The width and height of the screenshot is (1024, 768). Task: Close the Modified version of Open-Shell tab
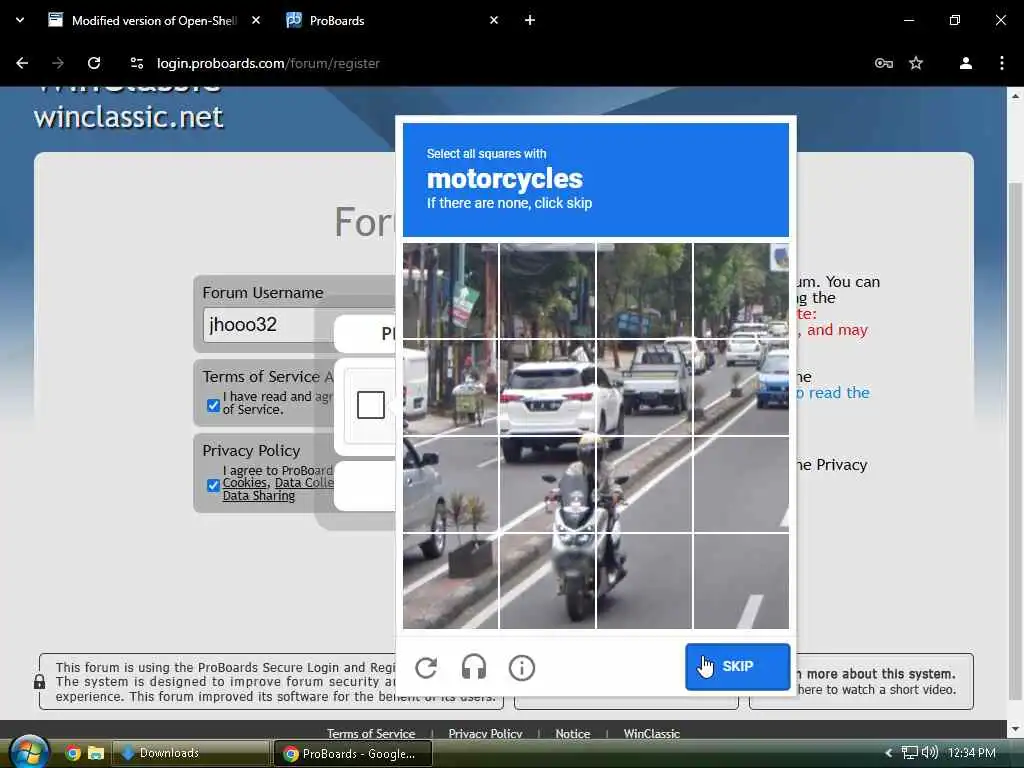[x=256, y=20]
